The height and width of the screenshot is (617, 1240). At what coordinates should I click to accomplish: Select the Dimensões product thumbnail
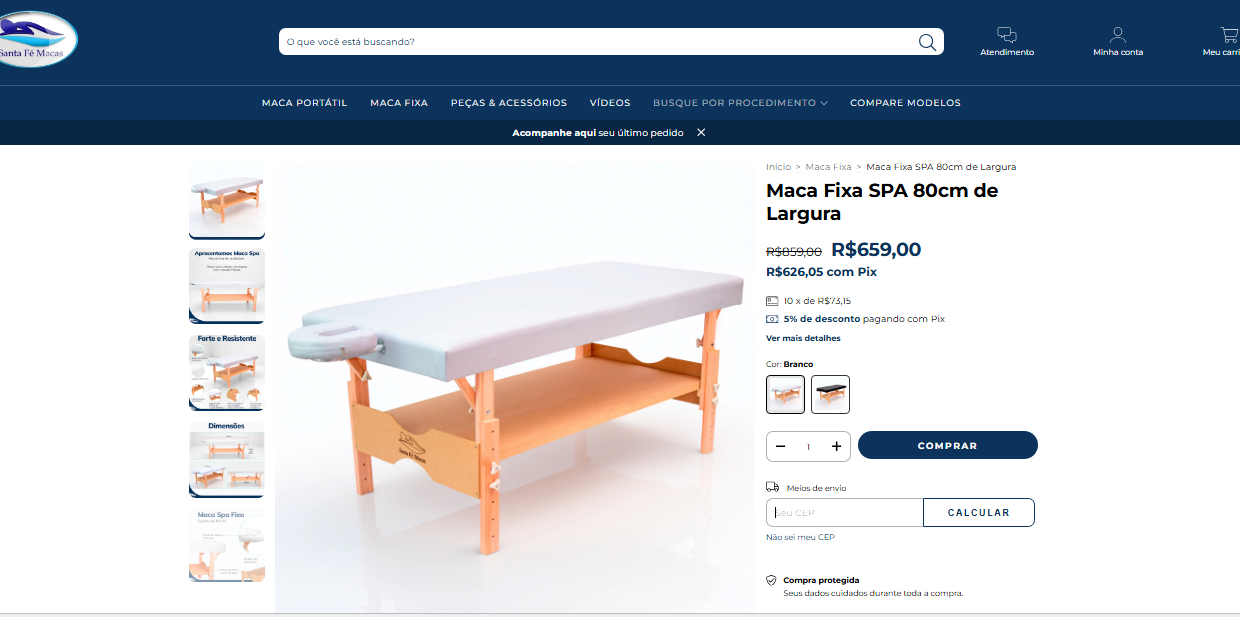coord(227,458)
